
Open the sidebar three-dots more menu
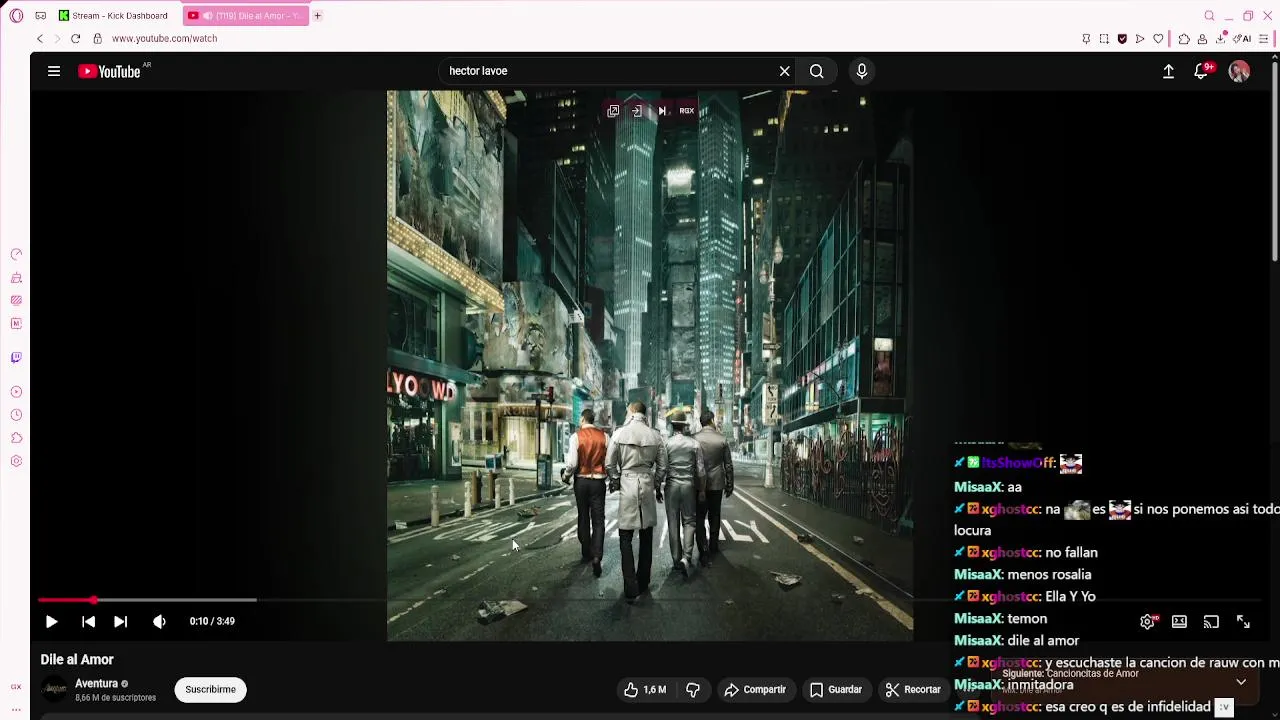tap(16, 709)
